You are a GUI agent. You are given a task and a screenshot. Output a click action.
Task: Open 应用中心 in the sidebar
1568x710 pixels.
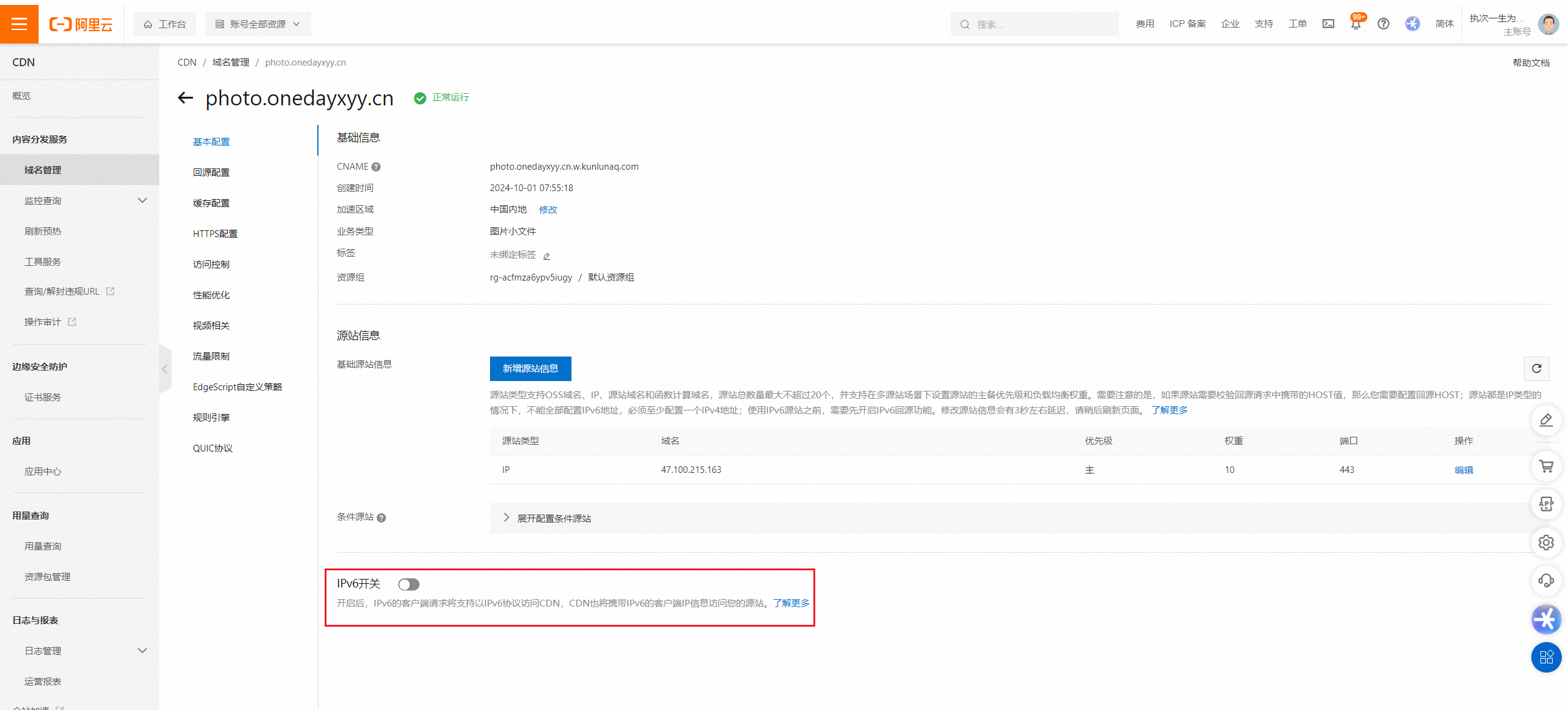tap(43, 471)
